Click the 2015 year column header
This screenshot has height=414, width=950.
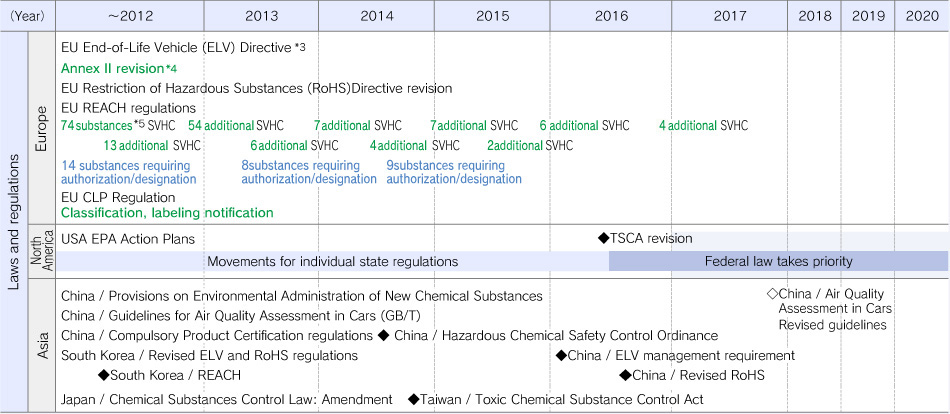click(x=493, y=16)
